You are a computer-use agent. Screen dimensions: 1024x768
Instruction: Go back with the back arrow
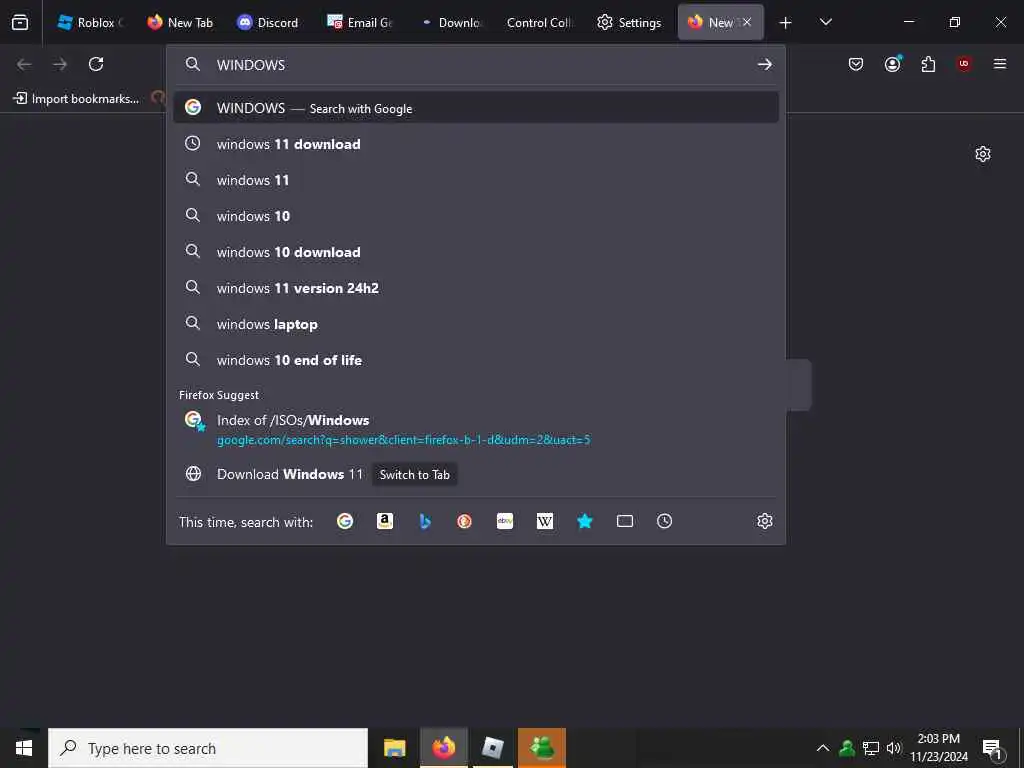coord(24,64)
